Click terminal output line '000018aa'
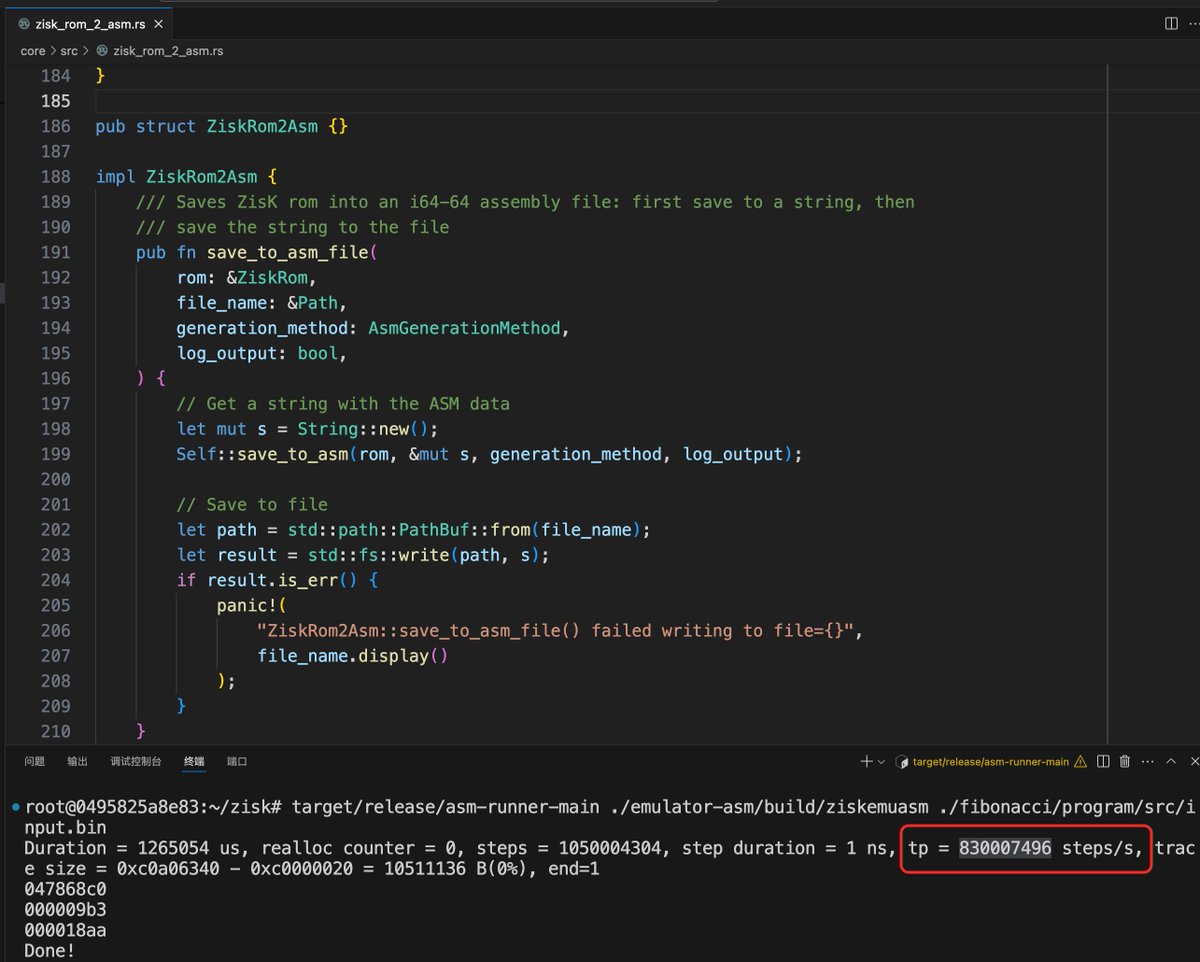The width and height of the screenshot is (1200, 962). coord(65,930)
